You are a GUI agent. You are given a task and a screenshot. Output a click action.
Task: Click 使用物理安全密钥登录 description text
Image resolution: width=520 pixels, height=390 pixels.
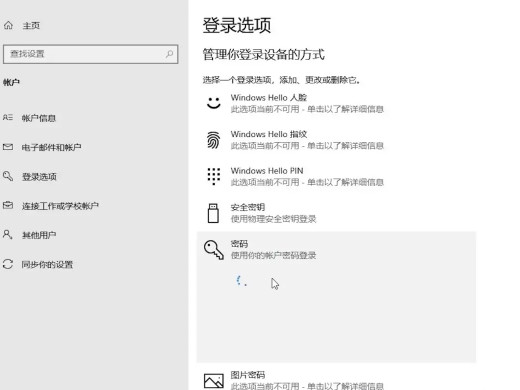pyautogui.click(x=273, y=219)
